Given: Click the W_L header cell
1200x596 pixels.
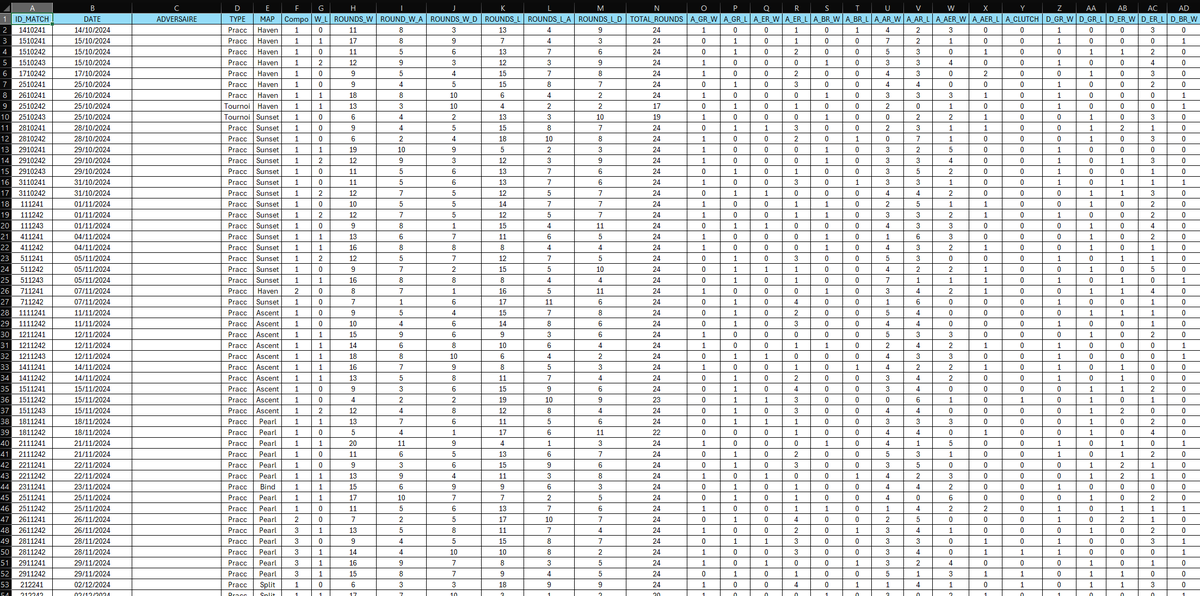Looking at the screenshot, I should point(320,18).
